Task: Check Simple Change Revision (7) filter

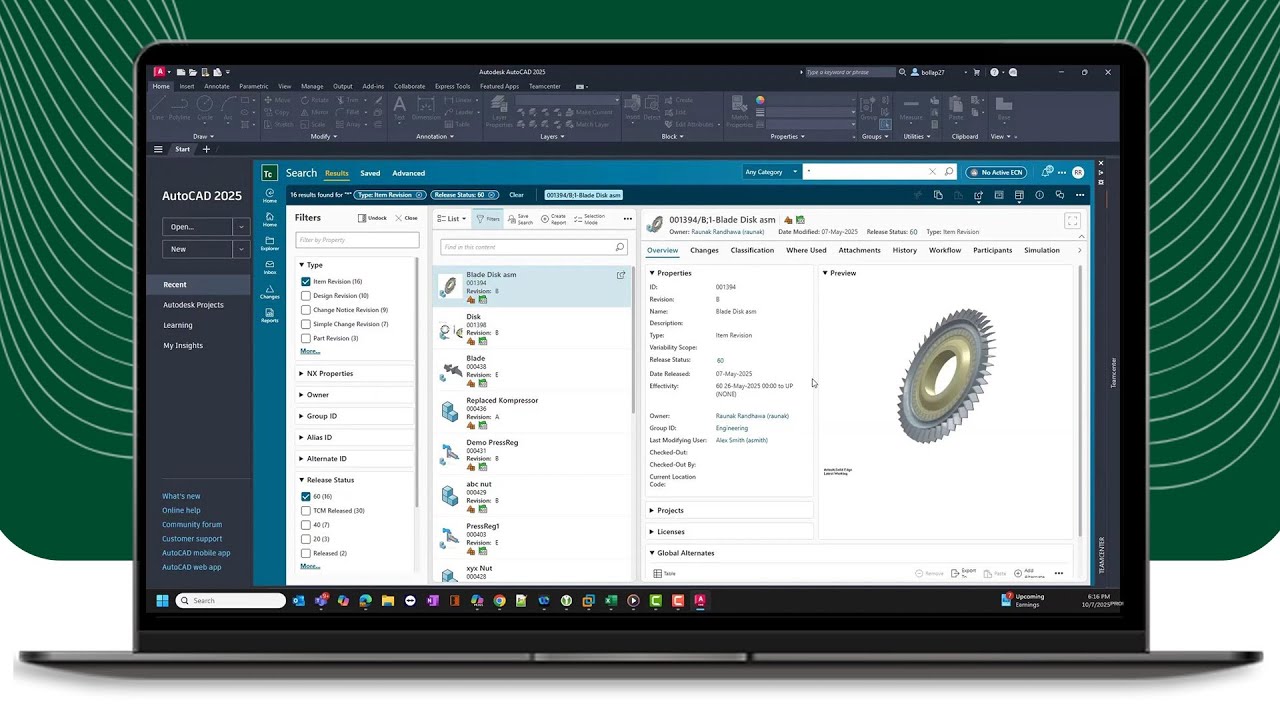Action: (306, 324)
